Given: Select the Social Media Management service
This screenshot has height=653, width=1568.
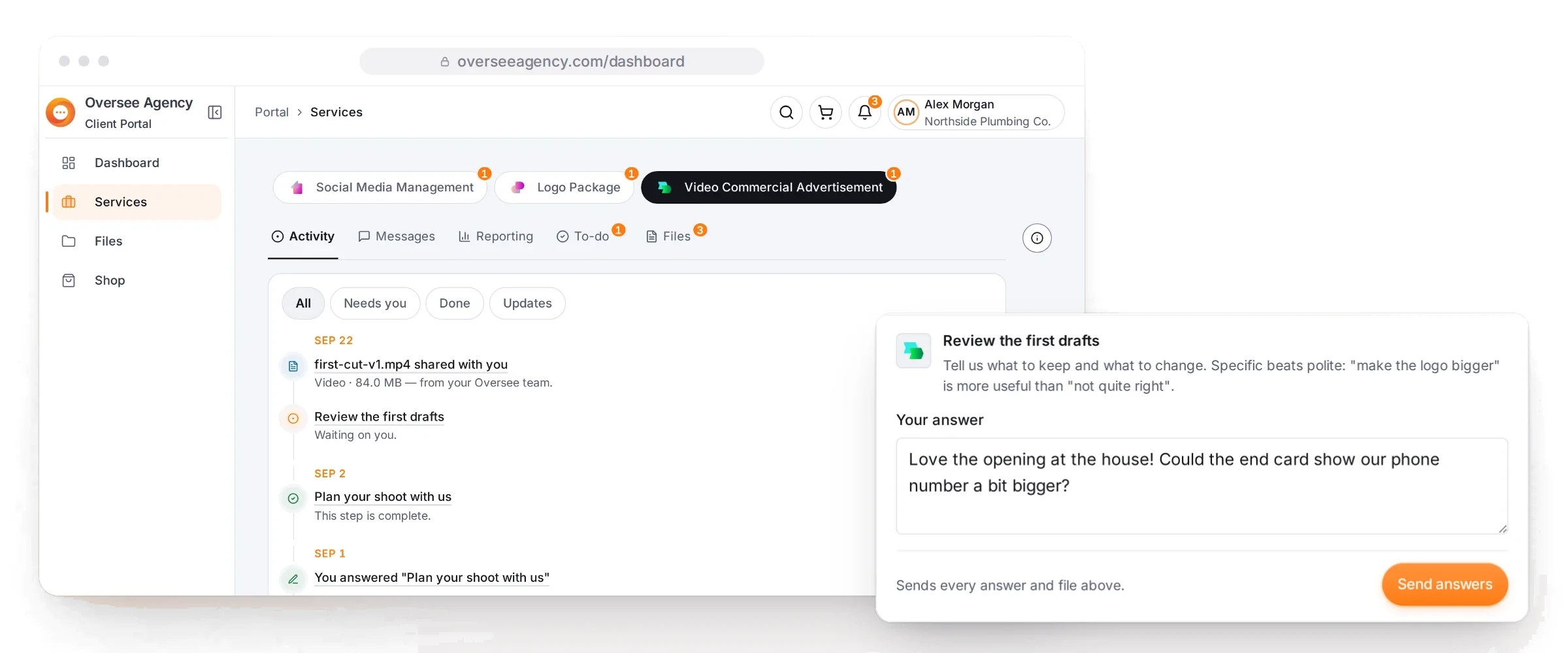Looking at the screenshot, I should point(380,187).
